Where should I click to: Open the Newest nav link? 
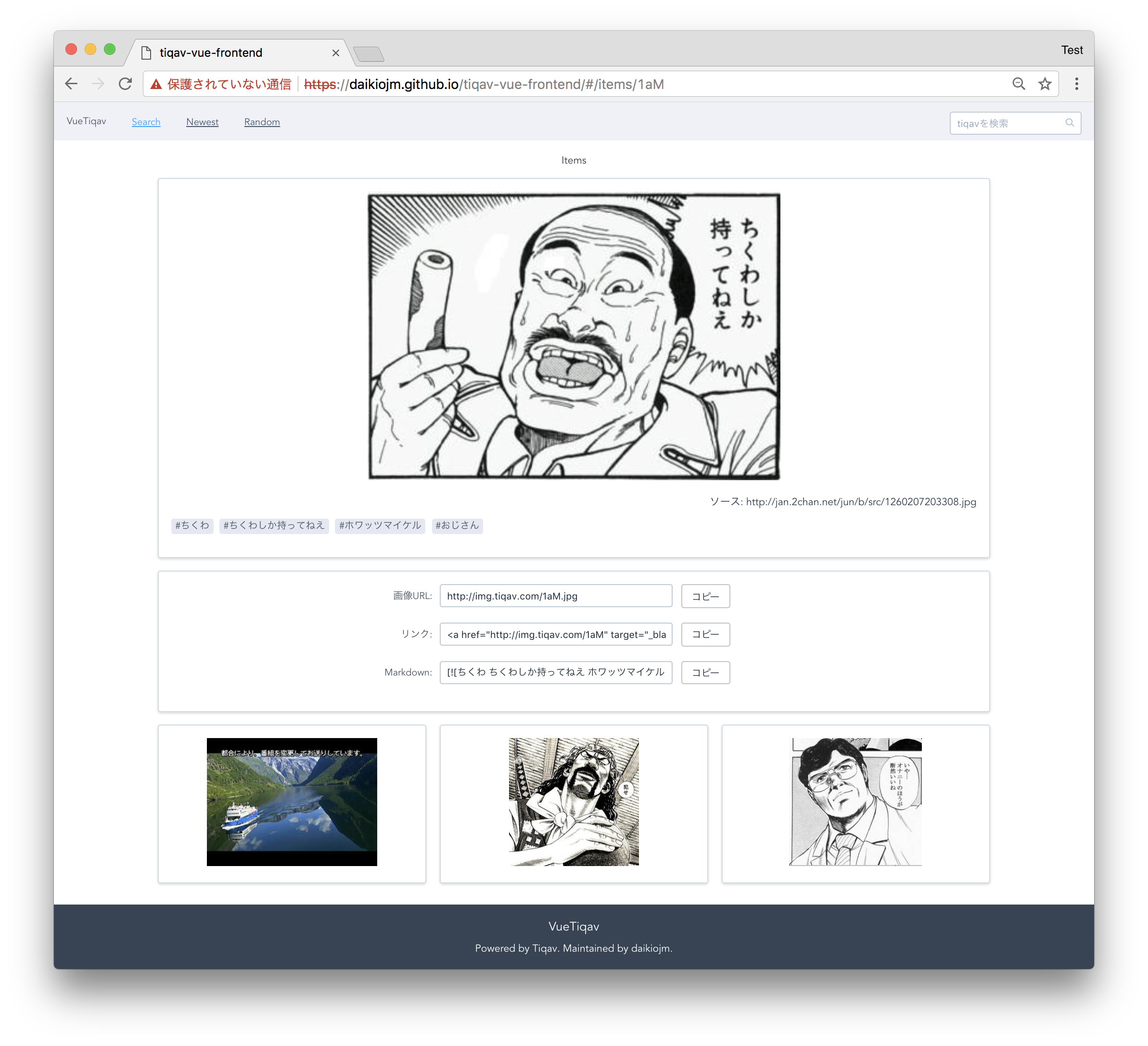coord(202,122)
